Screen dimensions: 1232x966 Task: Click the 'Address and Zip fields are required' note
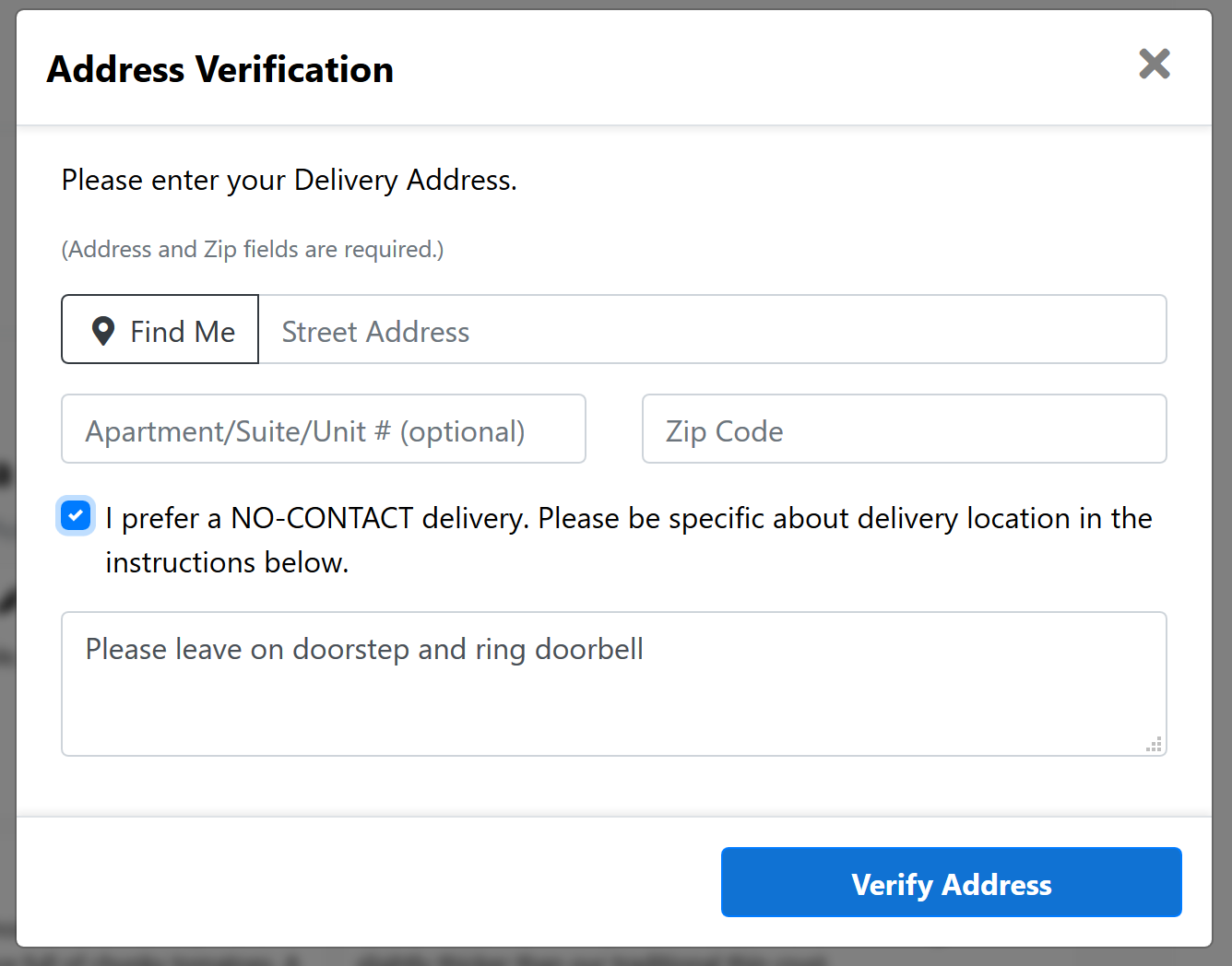click(x=253, y=249)
